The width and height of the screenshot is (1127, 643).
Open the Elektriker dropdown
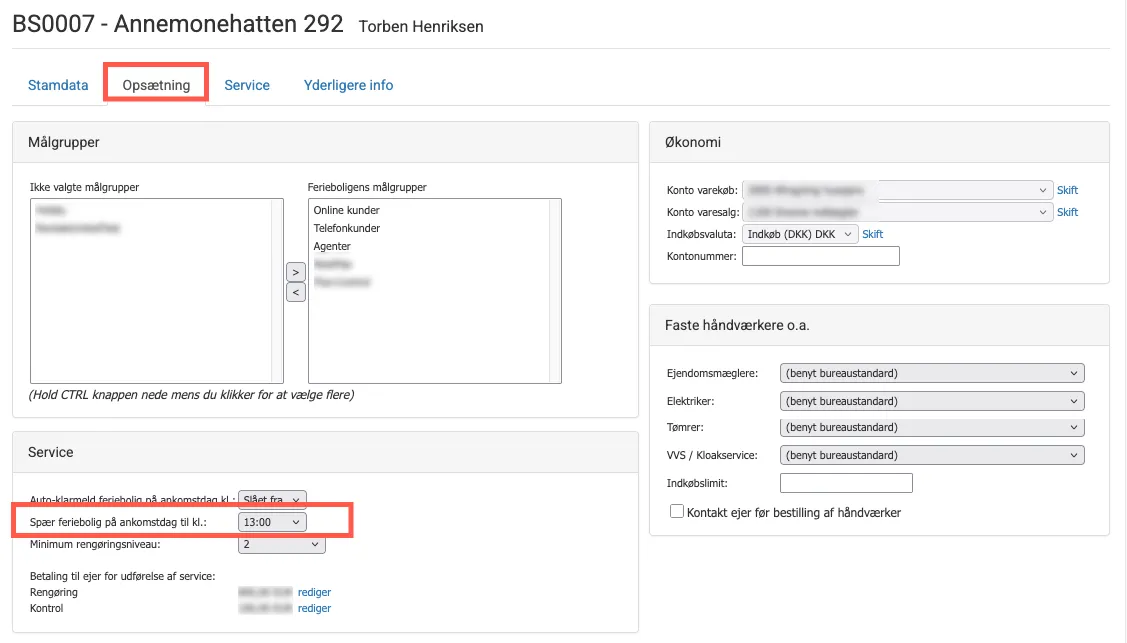(931, 401)
